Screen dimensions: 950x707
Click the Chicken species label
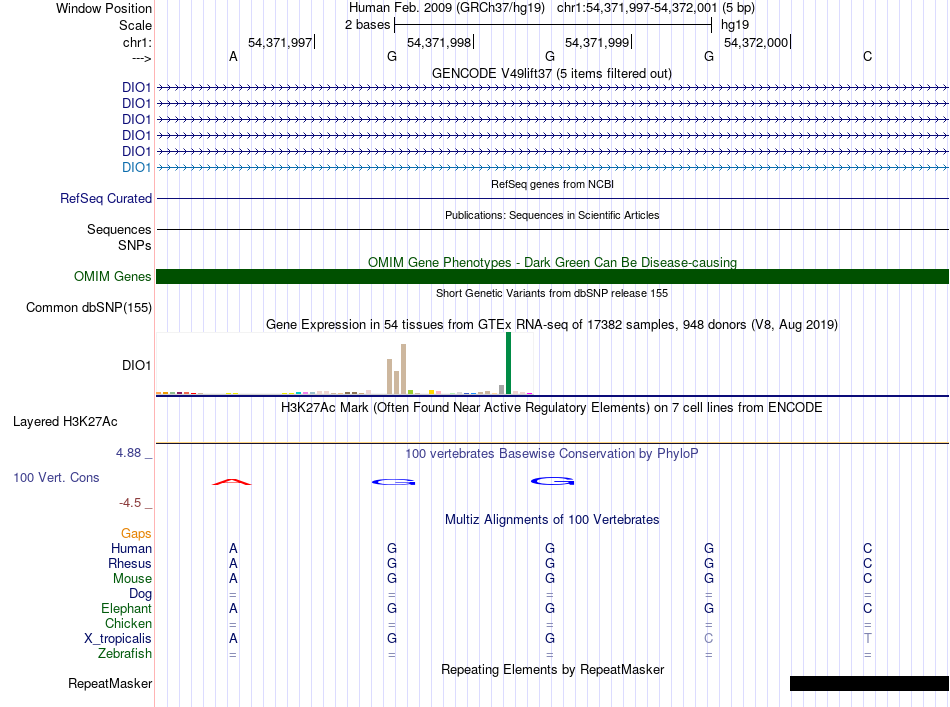tap(128, 623)
